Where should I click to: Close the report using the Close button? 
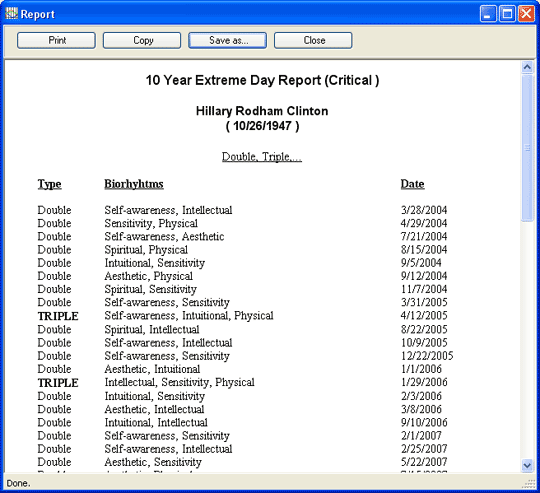pos(313,40)
